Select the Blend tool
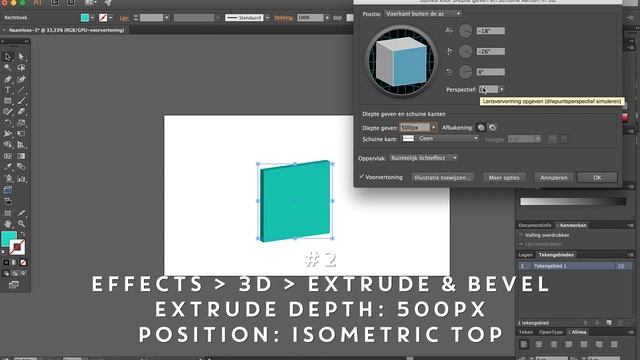This screenshot has width=640, height=360. click(21, 167)
